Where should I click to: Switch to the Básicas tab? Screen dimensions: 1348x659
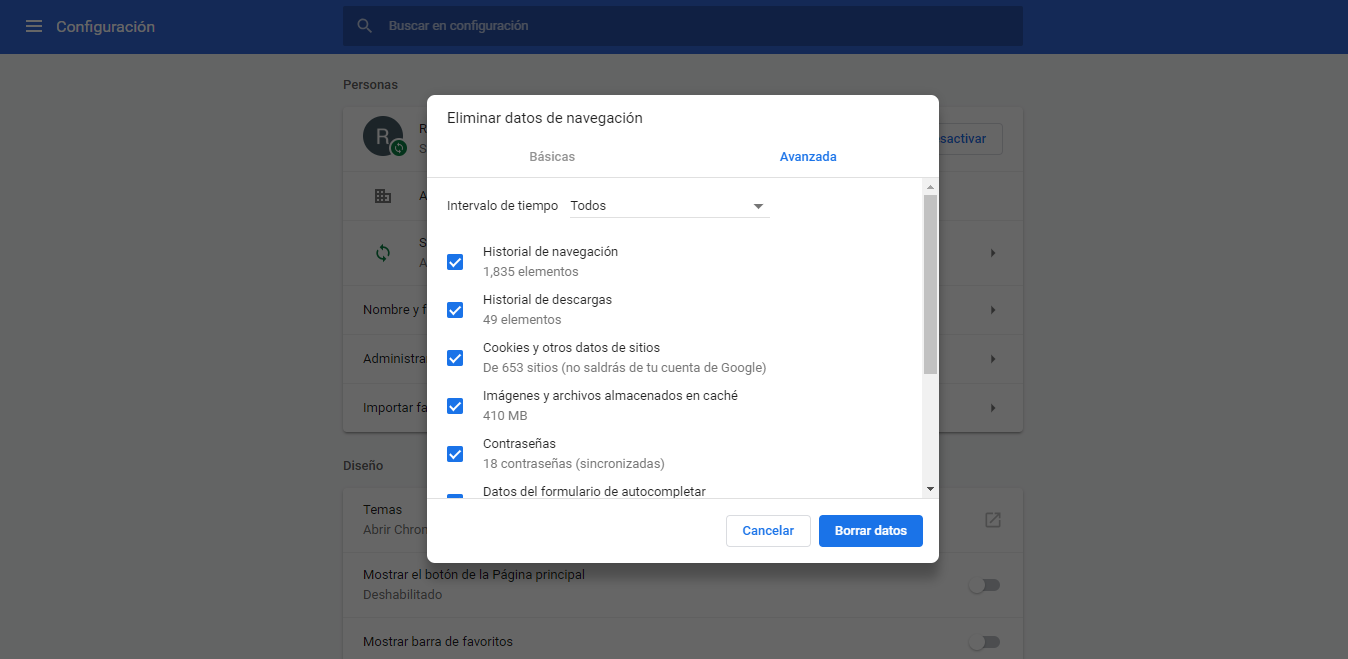(552, 157)
